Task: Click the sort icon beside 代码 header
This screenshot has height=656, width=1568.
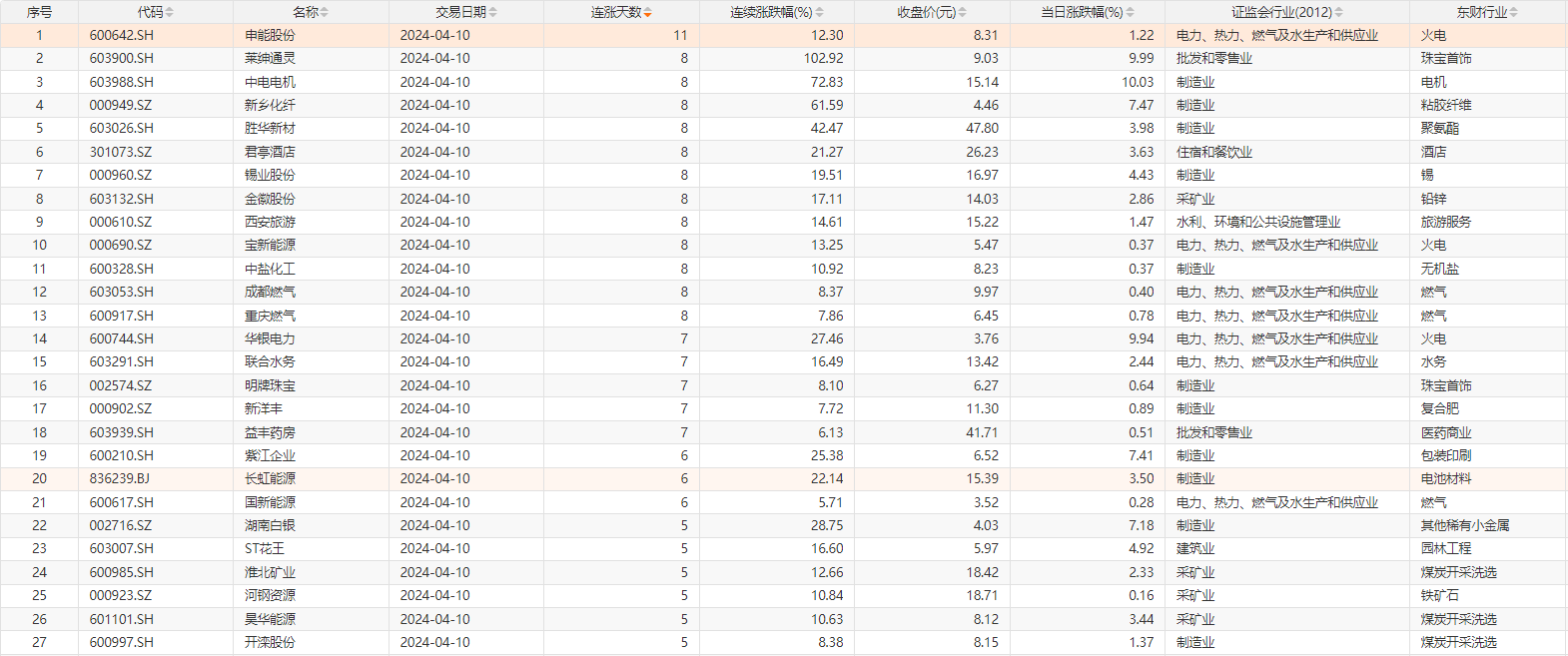Action: click(x=169, y=12)
